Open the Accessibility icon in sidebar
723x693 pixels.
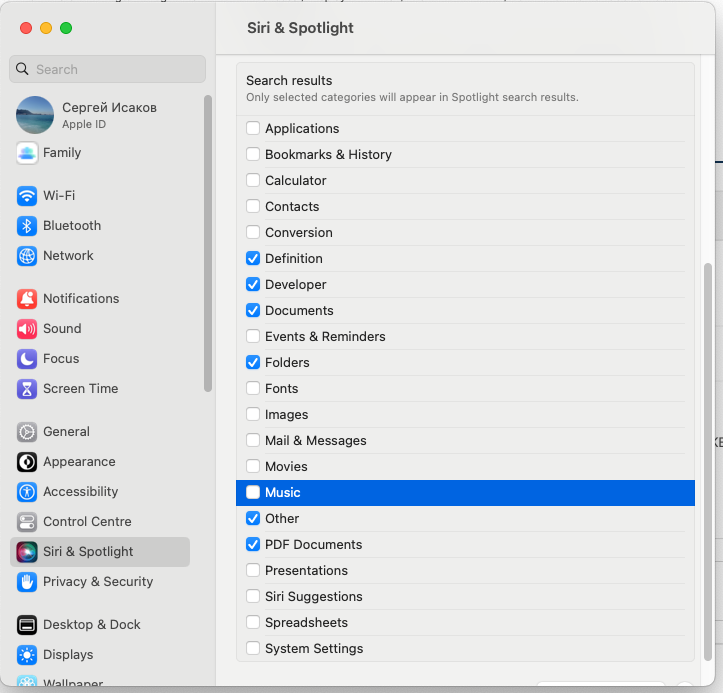click(x=27, y=492)
